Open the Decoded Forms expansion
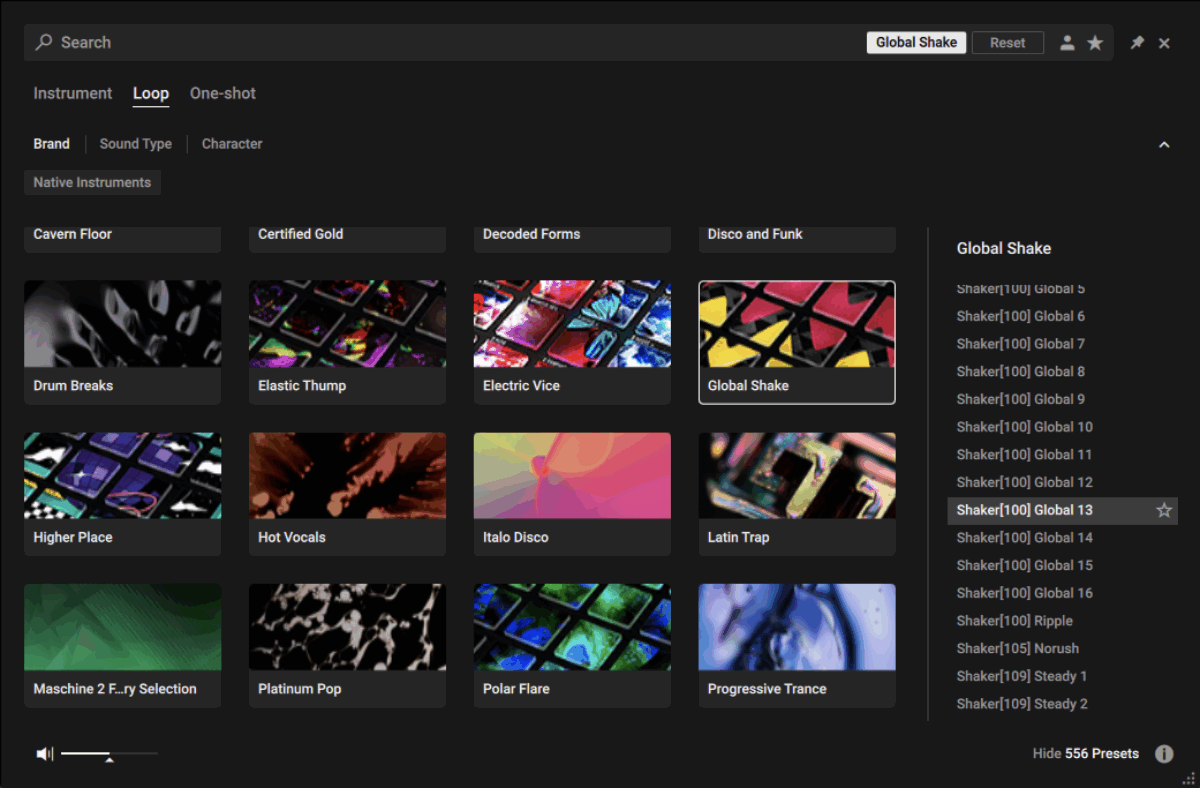Screen dimensions: 1200x788 [572, 239]
